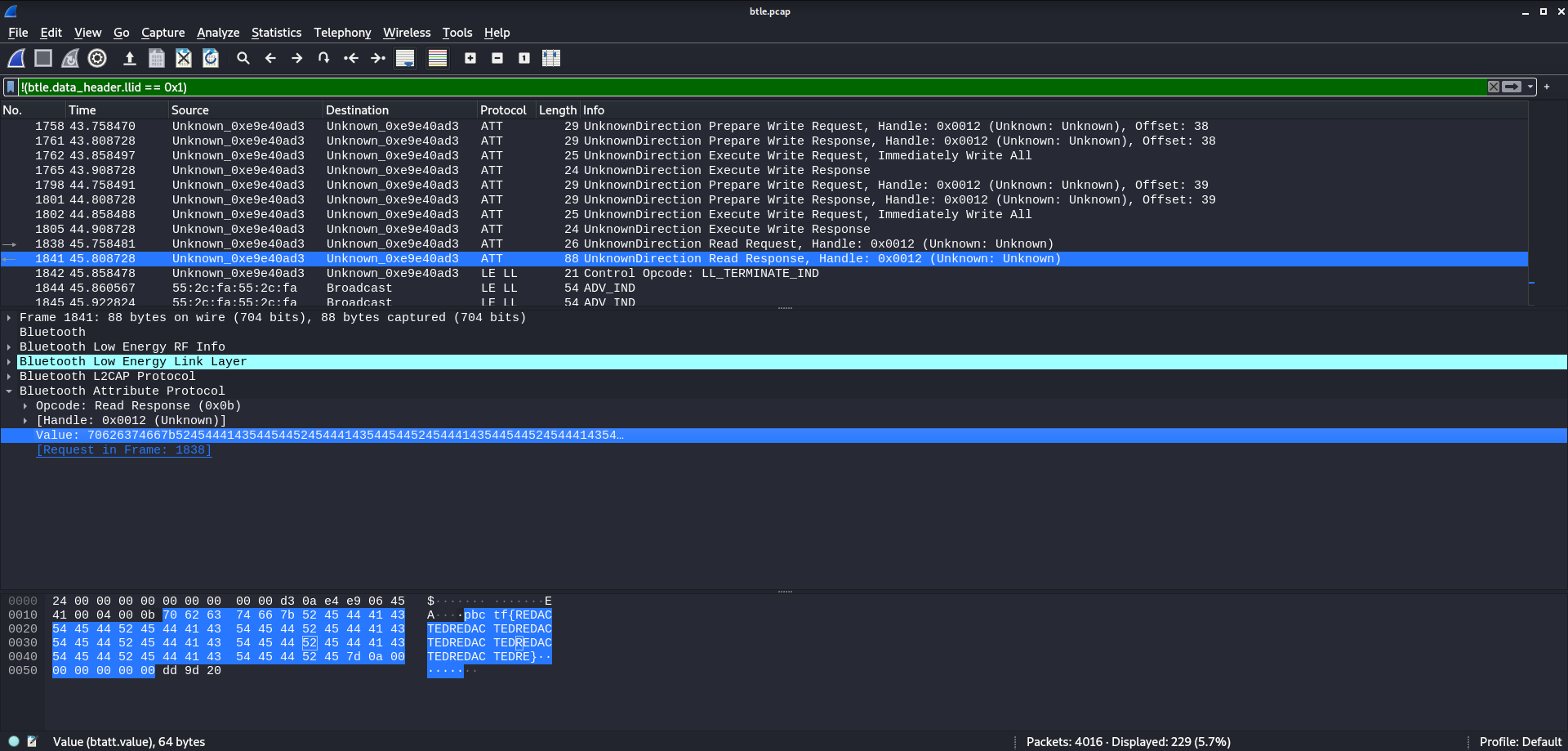
Task: Click the Profile: Default status entry
Action: point(1520,742)
